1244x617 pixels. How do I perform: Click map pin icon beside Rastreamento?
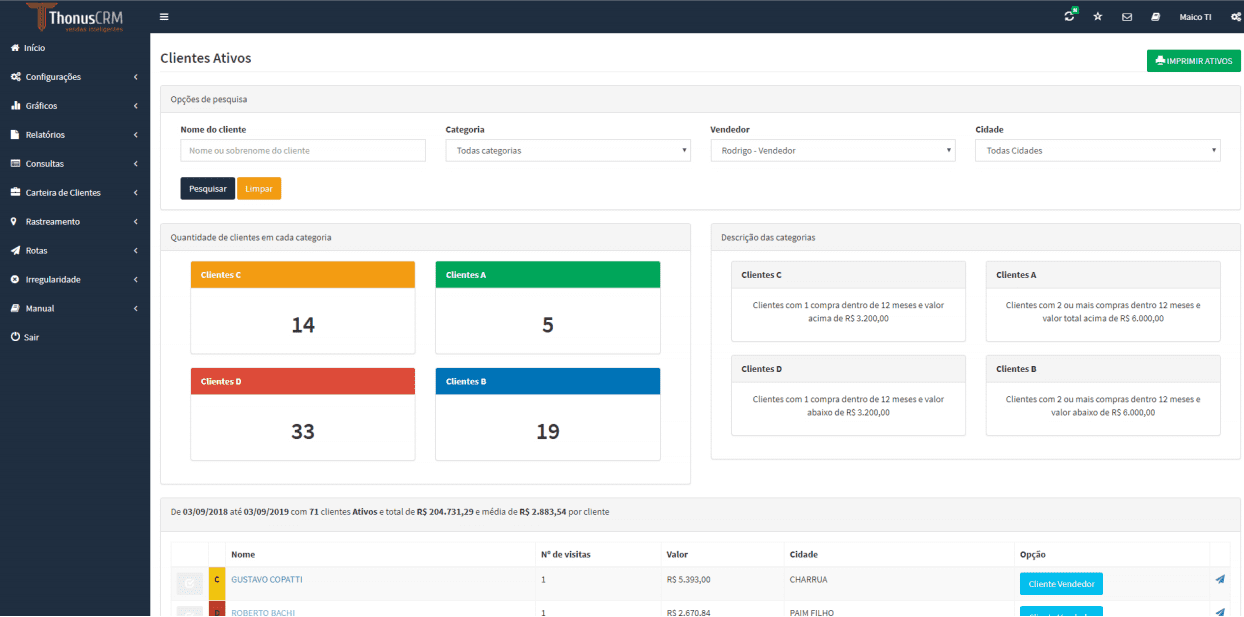point(15,222)
